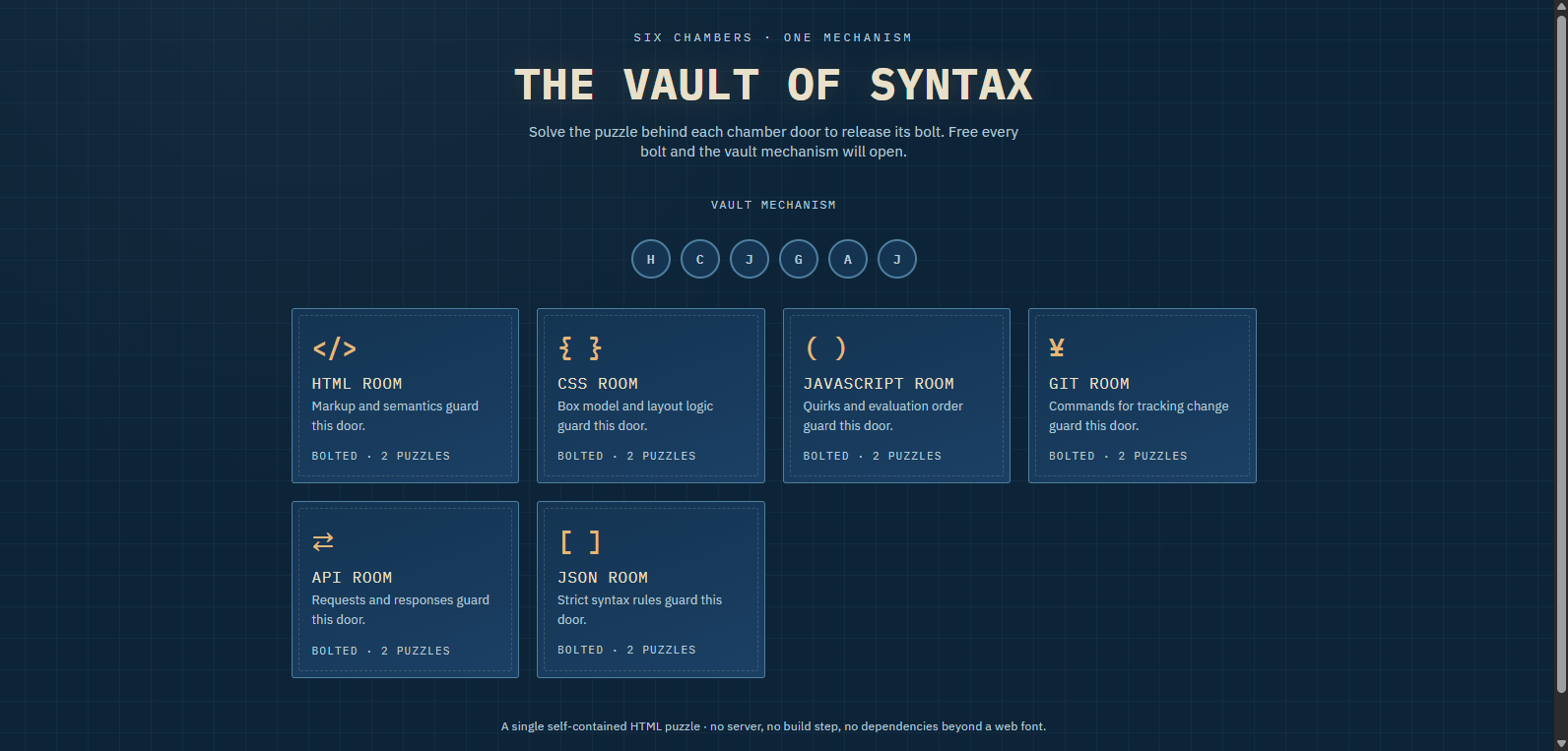The image size is (1568, 751).
Task: Click the vertical page scrollbar thumb
Action: [1561, 354]
